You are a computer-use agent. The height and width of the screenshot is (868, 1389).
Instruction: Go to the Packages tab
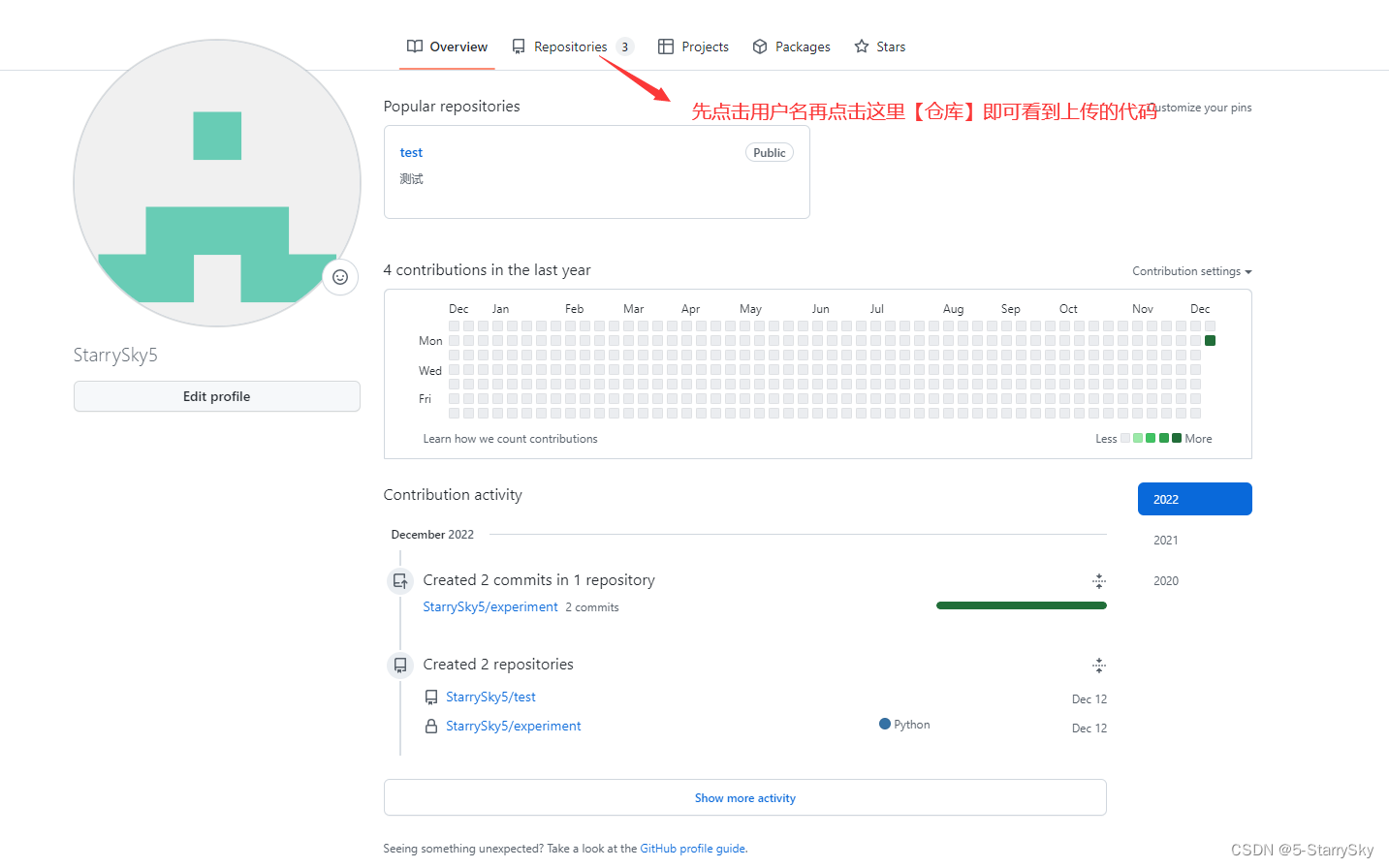(x=791, y=46)
